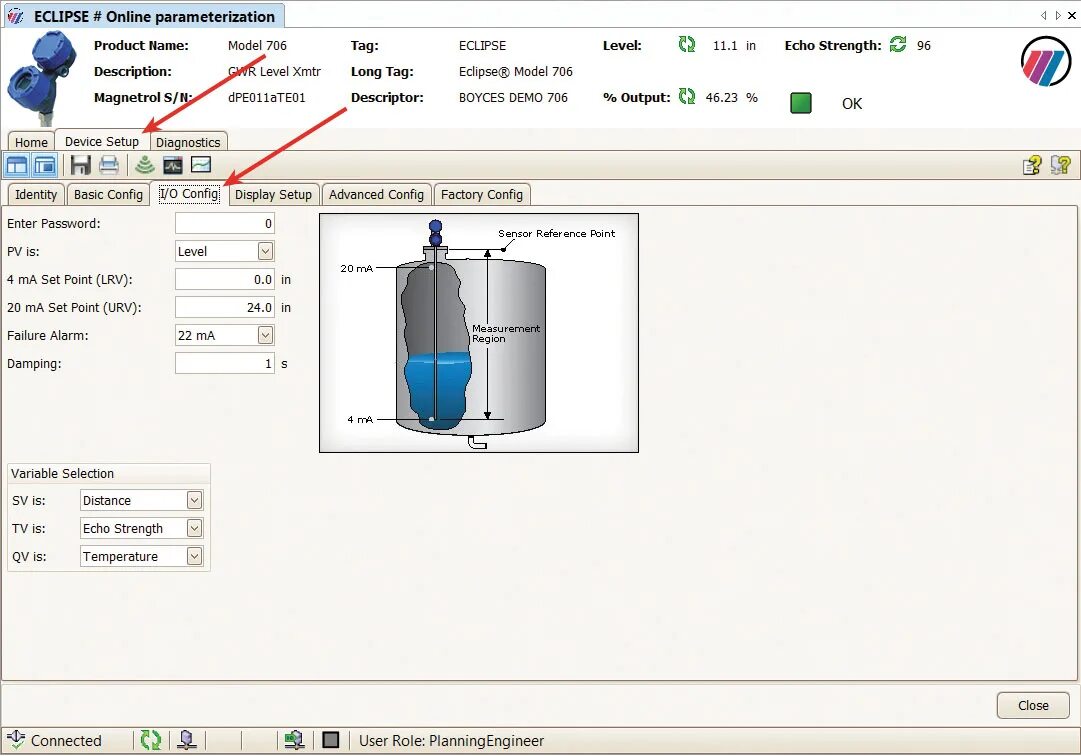Open the Display Setup tab
Image resolution: width=1081 pixels, height=756 pixels.
click(274, 194)
